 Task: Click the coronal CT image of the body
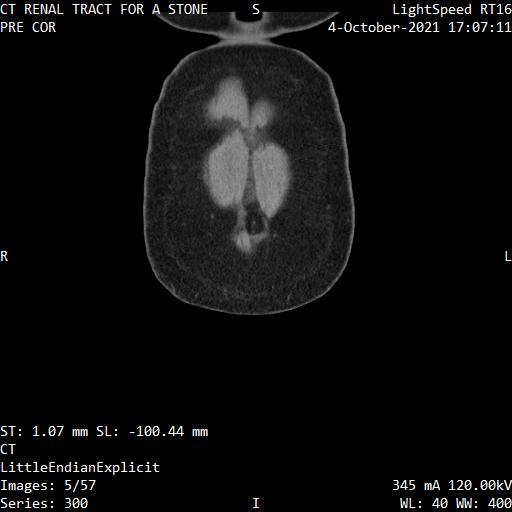coord(248,163)
